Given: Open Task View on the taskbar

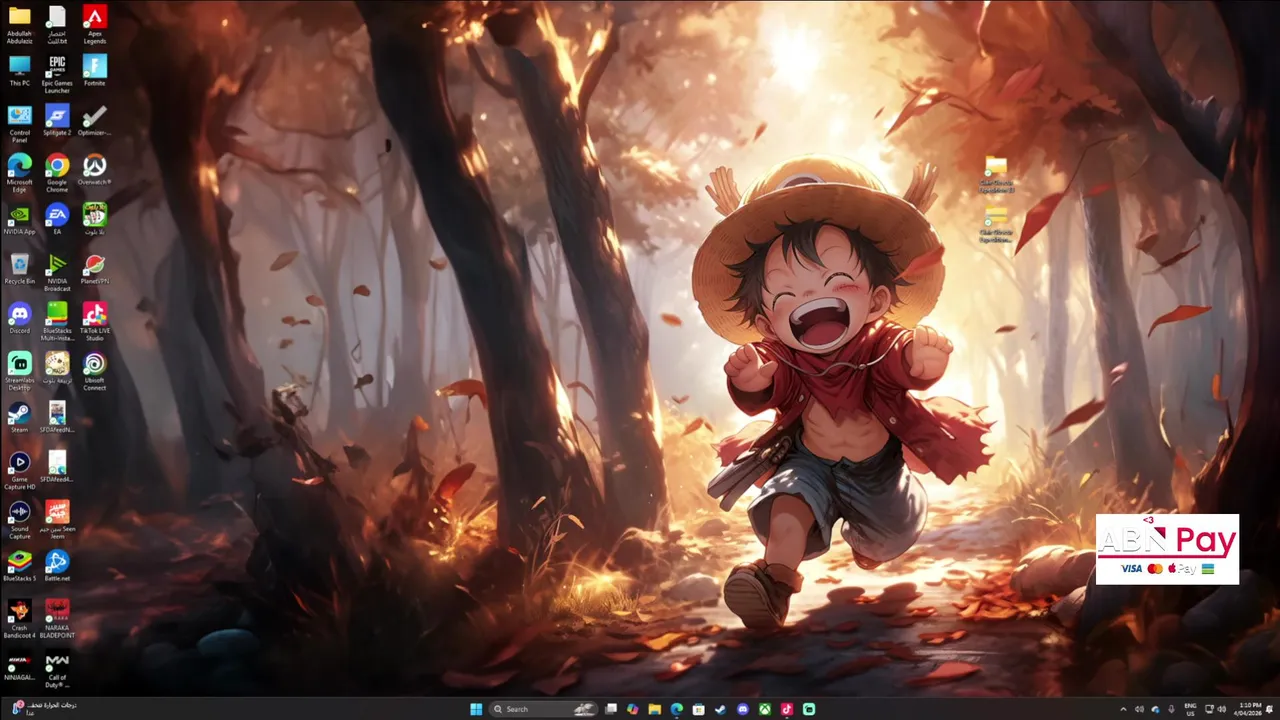Looking at the screenshot, I should pos(611,709).
